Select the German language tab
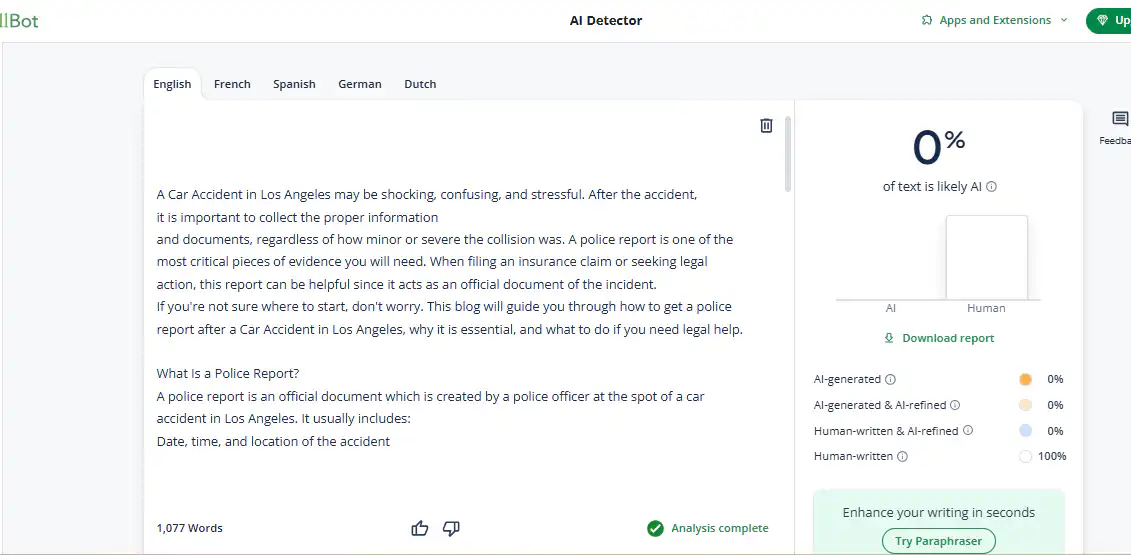Viewport: 1131px width, 555px height. [x=360, y=84]
